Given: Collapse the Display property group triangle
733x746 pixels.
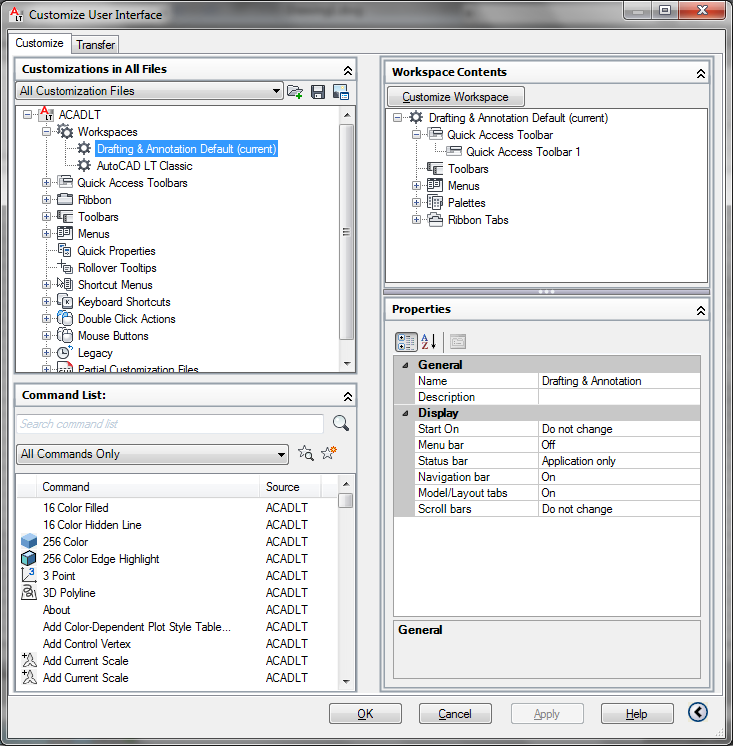Looking at the screenshot, I should (405, 413).
